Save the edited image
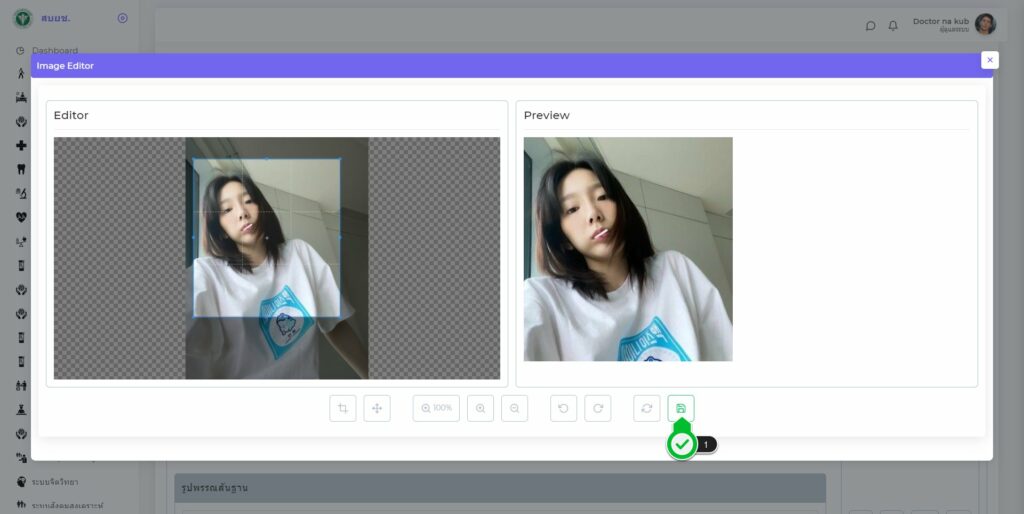This screenshot has width=1024, height=514. pyautogui.click(x=681, y=408)
